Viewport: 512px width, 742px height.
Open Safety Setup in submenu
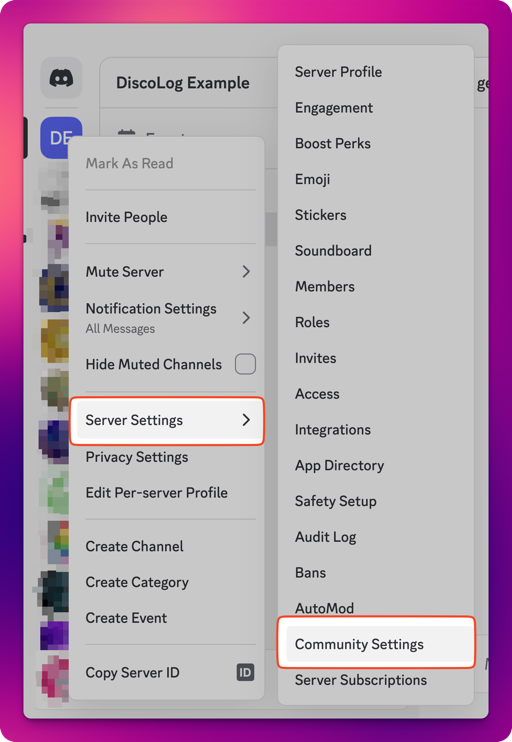point(376,501)
